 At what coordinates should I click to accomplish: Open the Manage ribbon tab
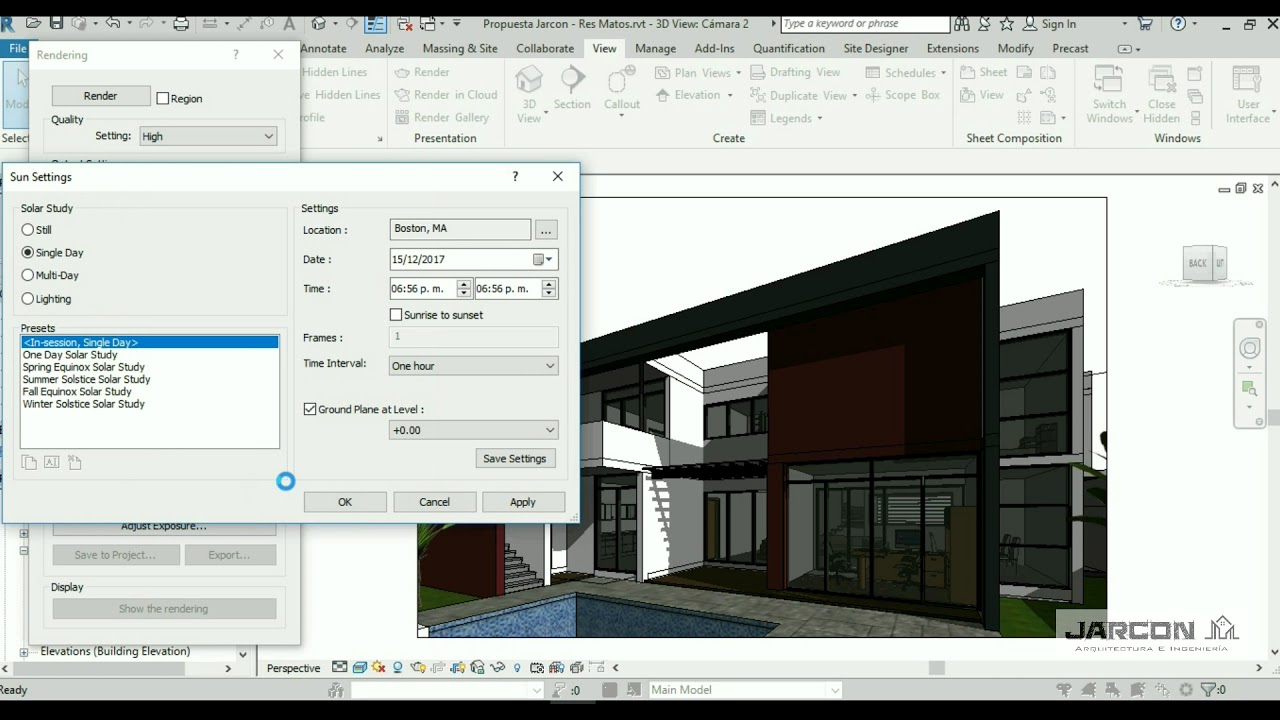655,48
